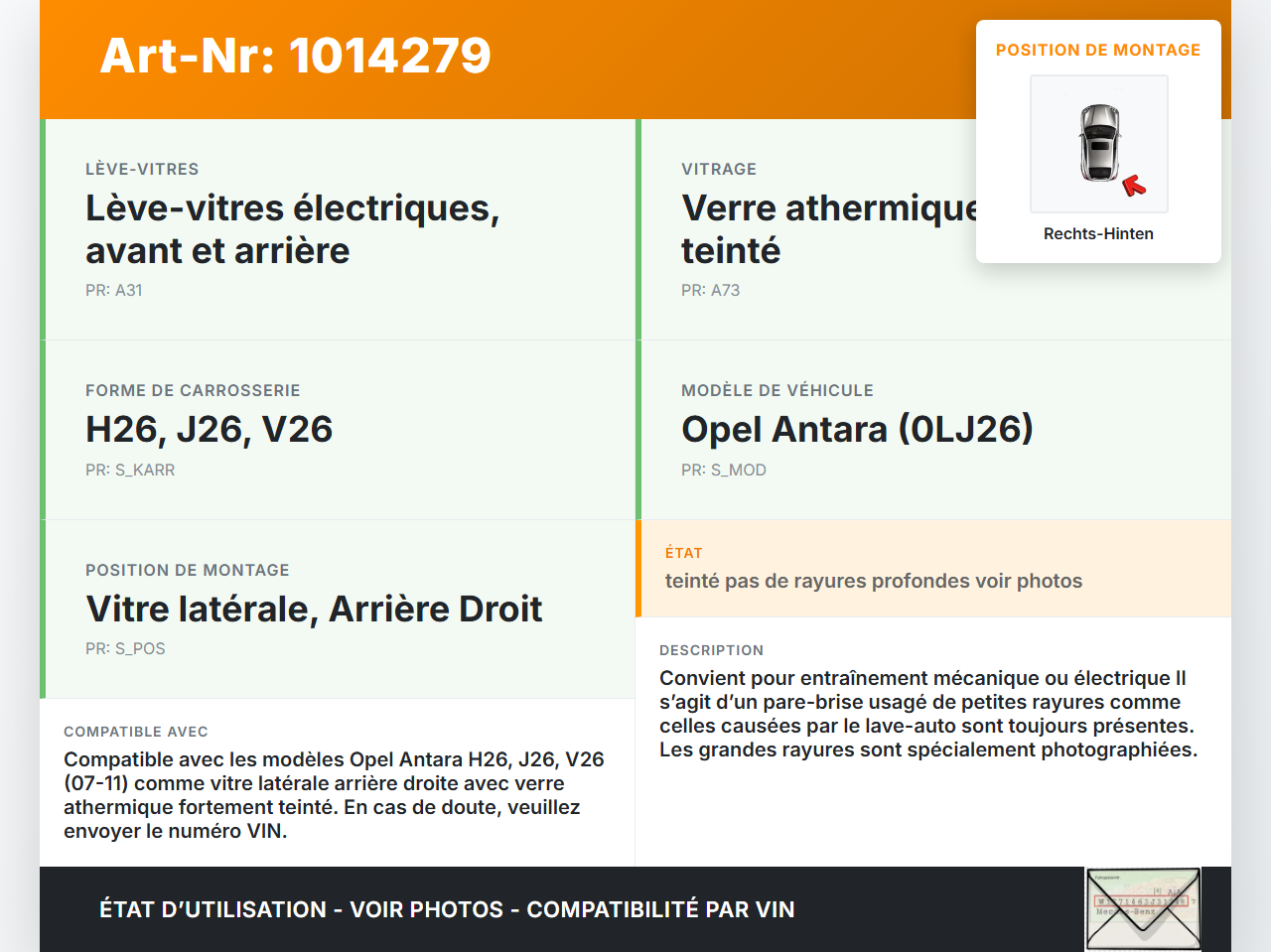The height and width of the screenshot is (952, 1271).
Task: Click the Description paragraph text
Action: tap(927, 714)
